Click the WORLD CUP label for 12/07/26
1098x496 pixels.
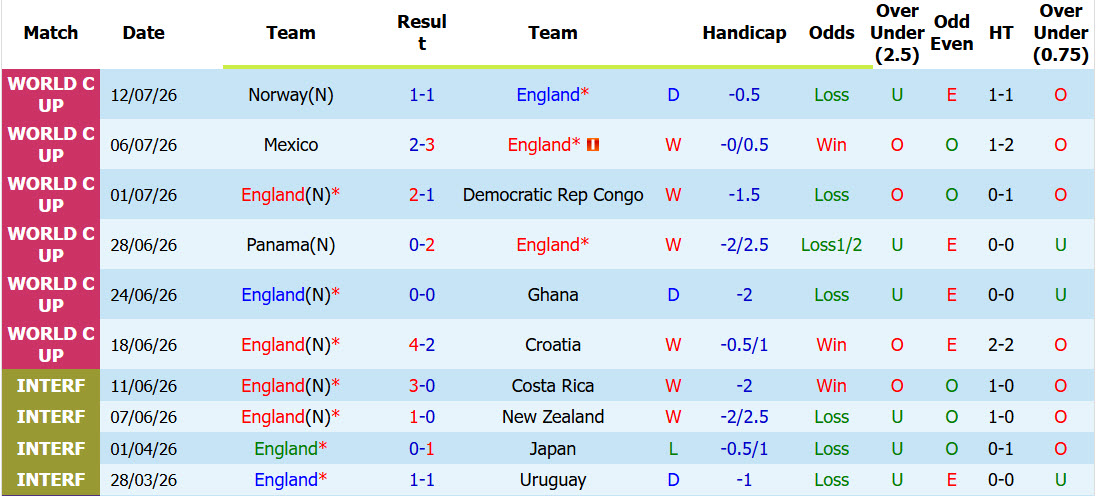50,95
